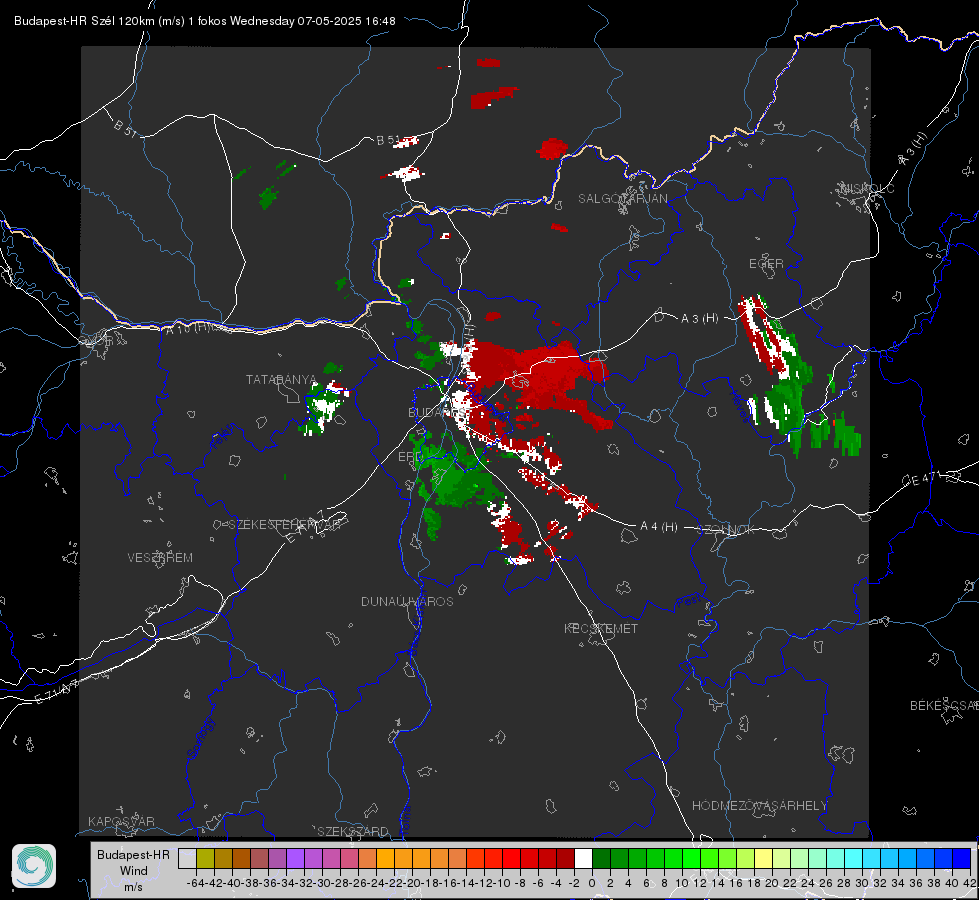
Task: Click the KECSKEMÉT city label
Action: click(601, 628)
